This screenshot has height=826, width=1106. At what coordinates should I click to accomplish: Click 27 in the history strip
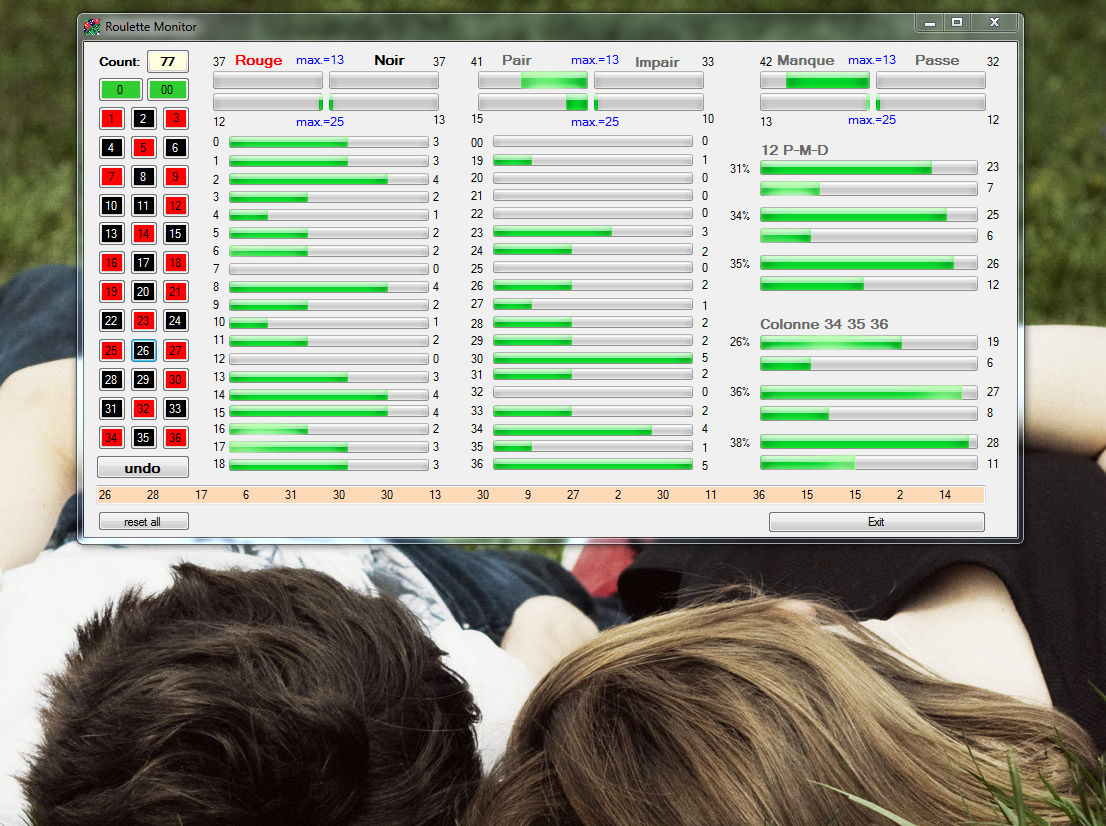(x=573, y=495)
